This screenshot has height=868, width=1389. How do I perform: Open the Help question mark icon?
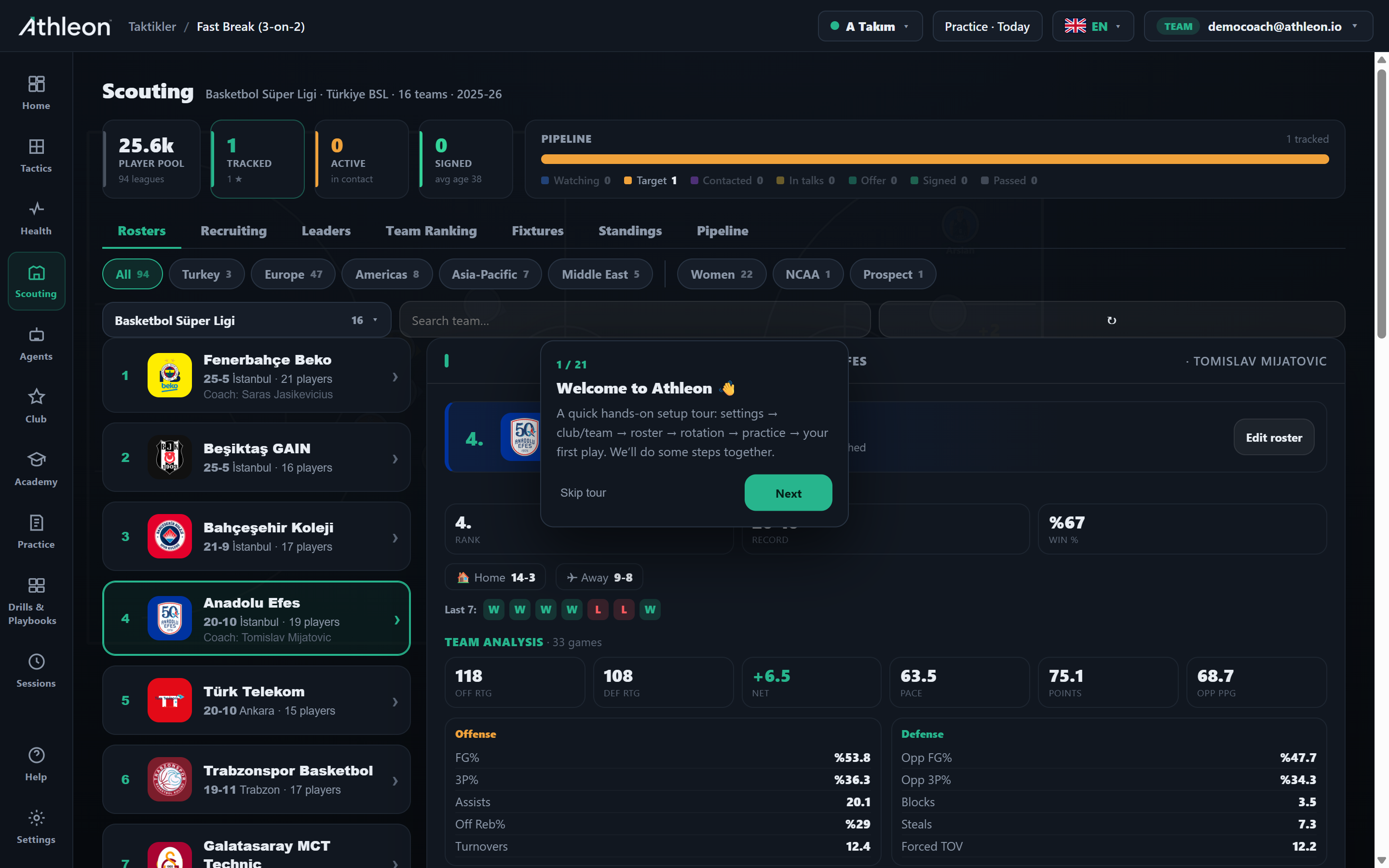click(36, 756)
